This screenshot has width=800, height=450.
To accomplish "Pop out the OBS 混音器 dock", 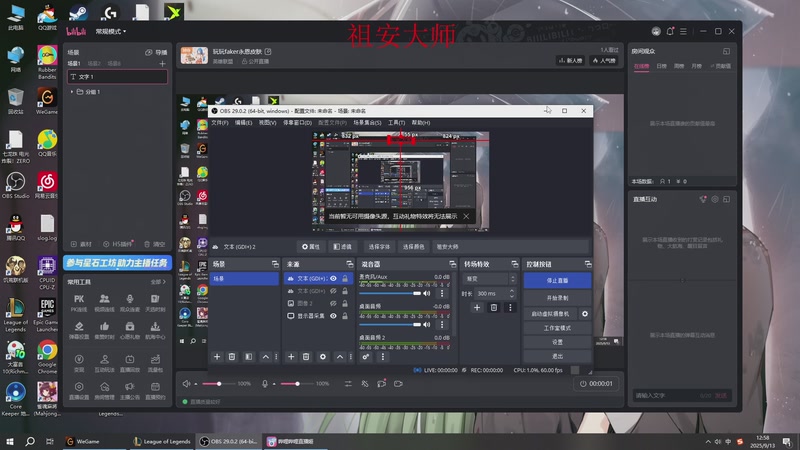I will click(x=452, y=264).
